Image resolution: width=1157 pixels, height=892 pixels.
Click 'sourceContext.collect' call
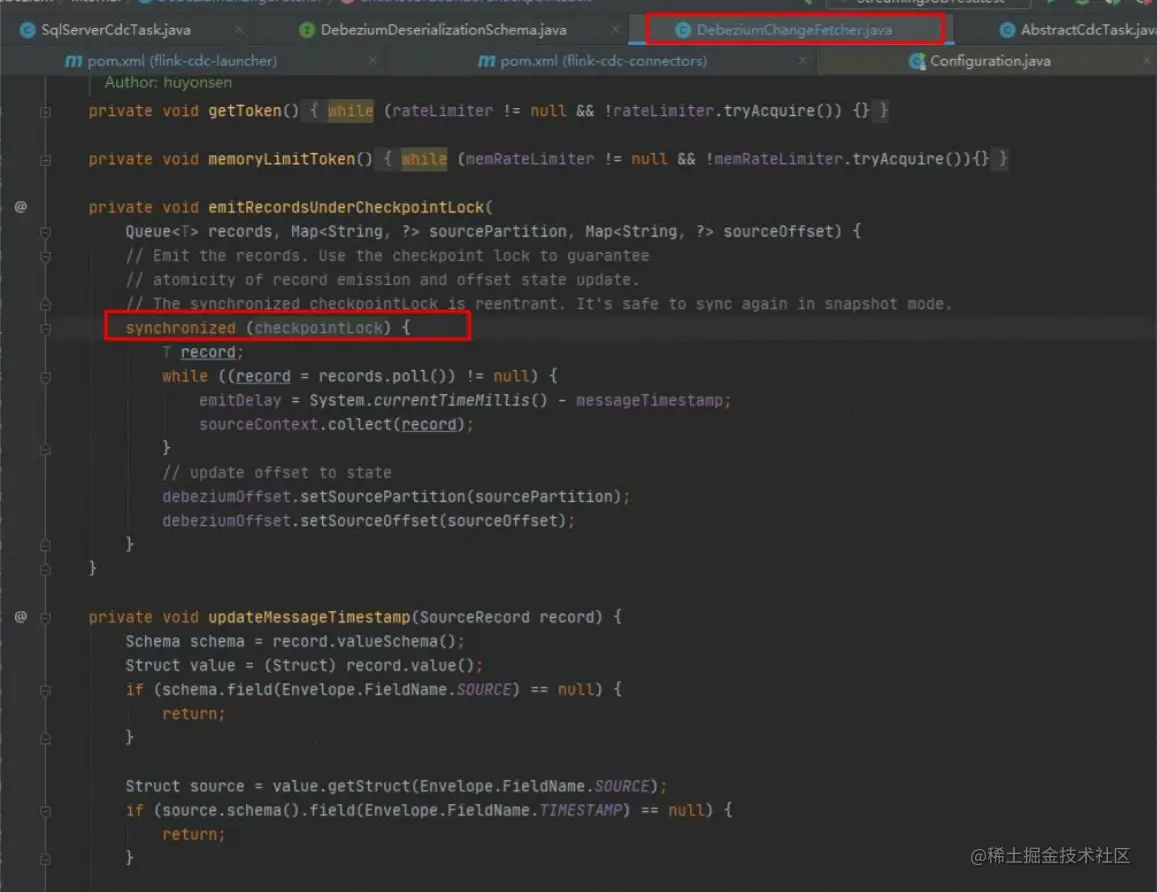coord(295,425)
